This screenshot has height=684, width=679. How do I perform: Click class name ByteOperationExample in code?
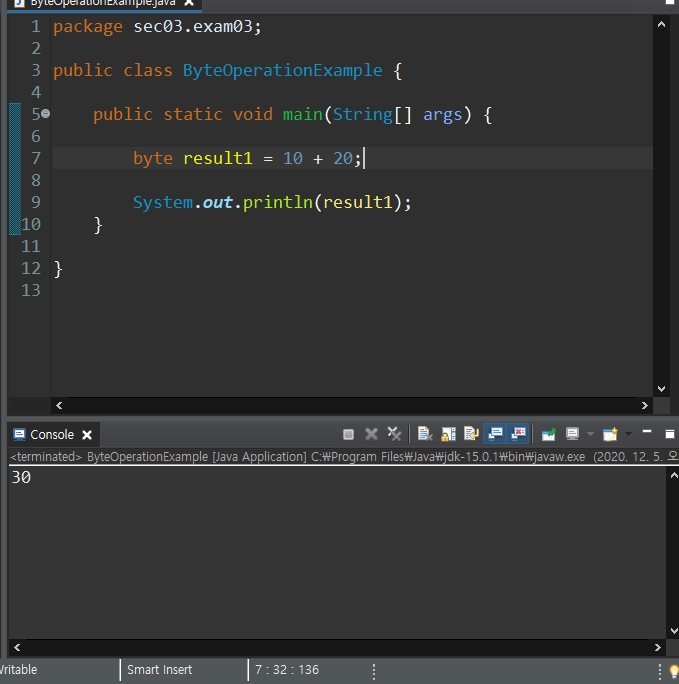tap(283, 71)
